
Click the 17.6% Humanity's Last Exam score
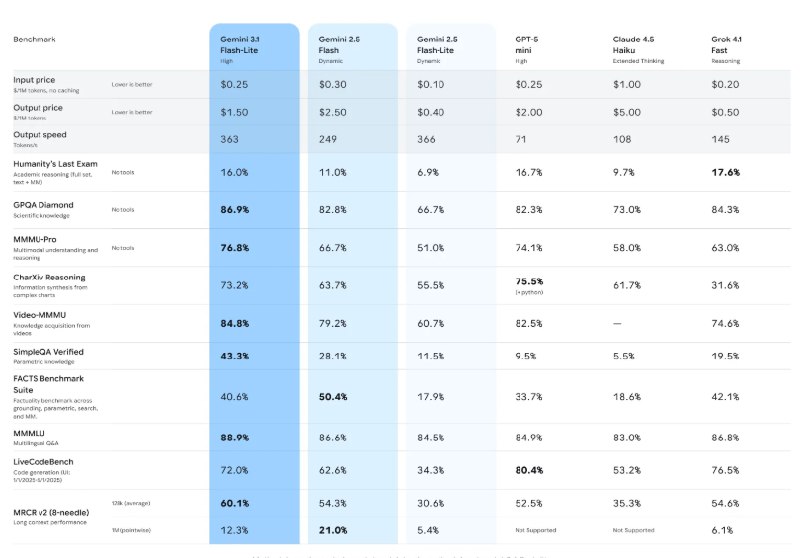pos(725,172)
